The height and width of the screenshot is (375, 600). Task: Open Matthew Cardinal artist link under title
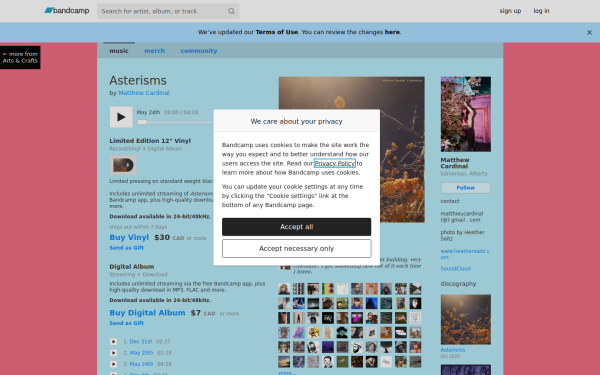tap(144, 93)
